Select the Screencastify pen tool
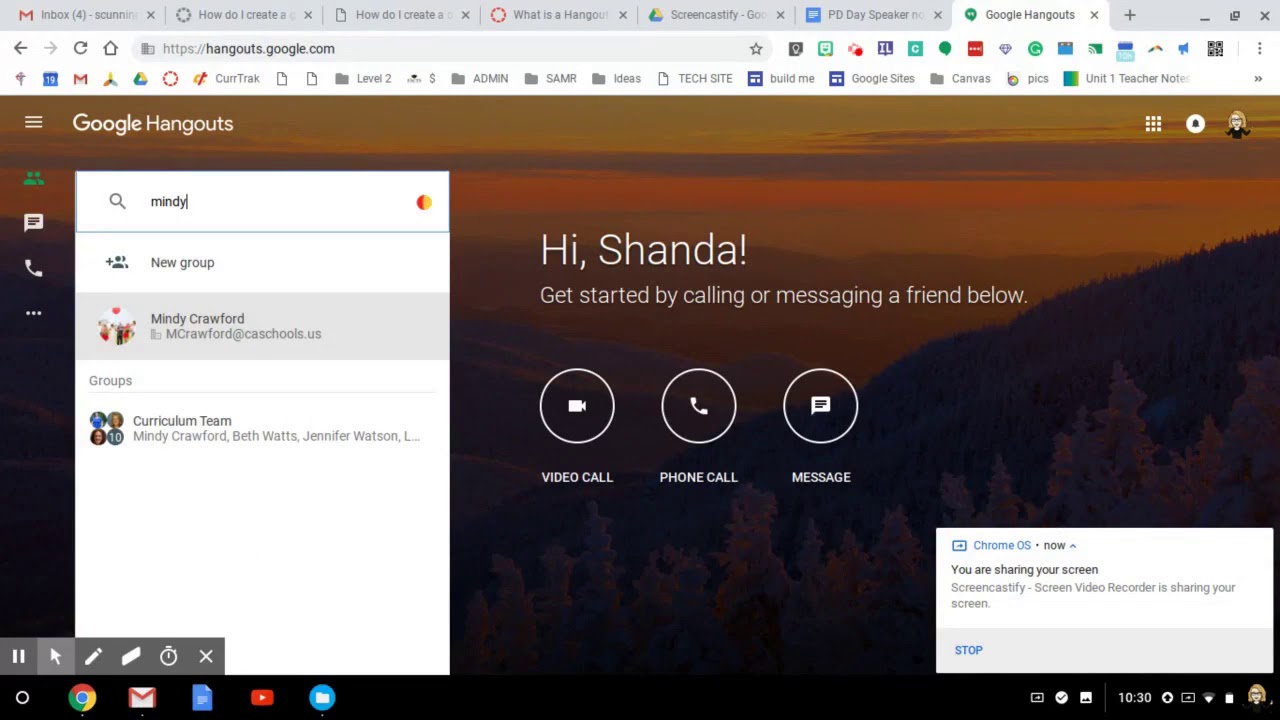The height and width of the screenshot is (720, 1280). (x=93, y=656)
